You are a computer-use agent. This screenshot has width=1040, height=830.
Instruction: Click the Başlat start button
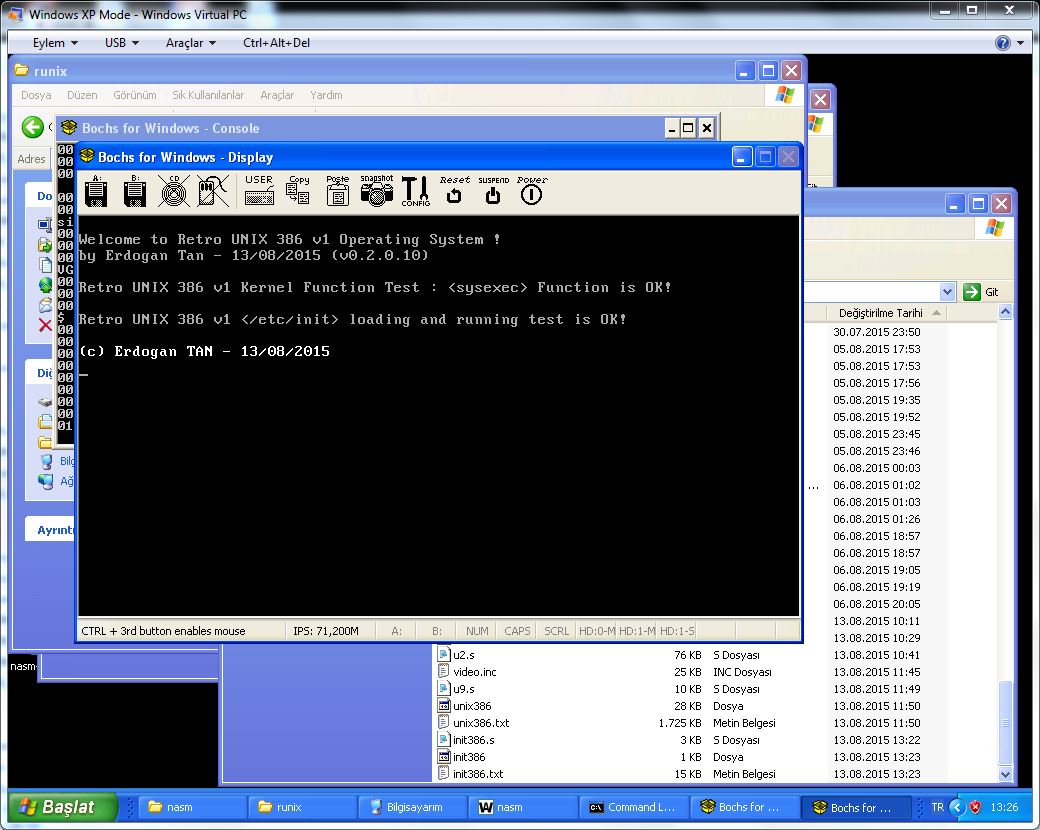pos(63,807)
